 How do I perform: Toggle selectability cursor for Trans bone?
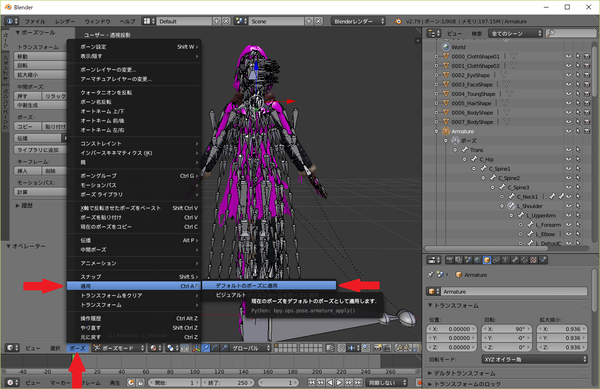578,150
